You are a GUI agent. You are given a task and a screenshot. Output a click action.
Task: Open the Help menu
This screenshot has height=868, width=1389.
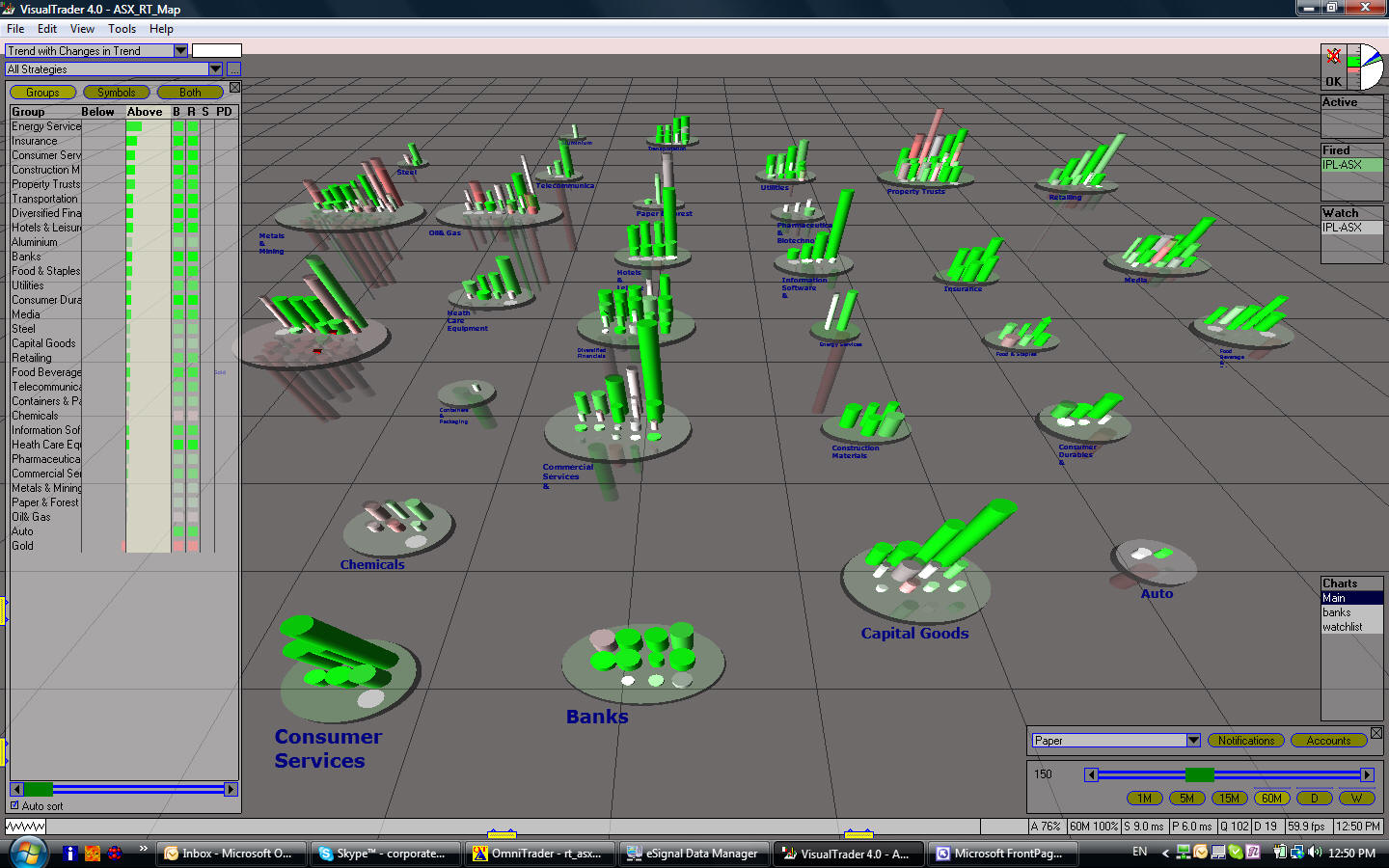pos(161,29)
